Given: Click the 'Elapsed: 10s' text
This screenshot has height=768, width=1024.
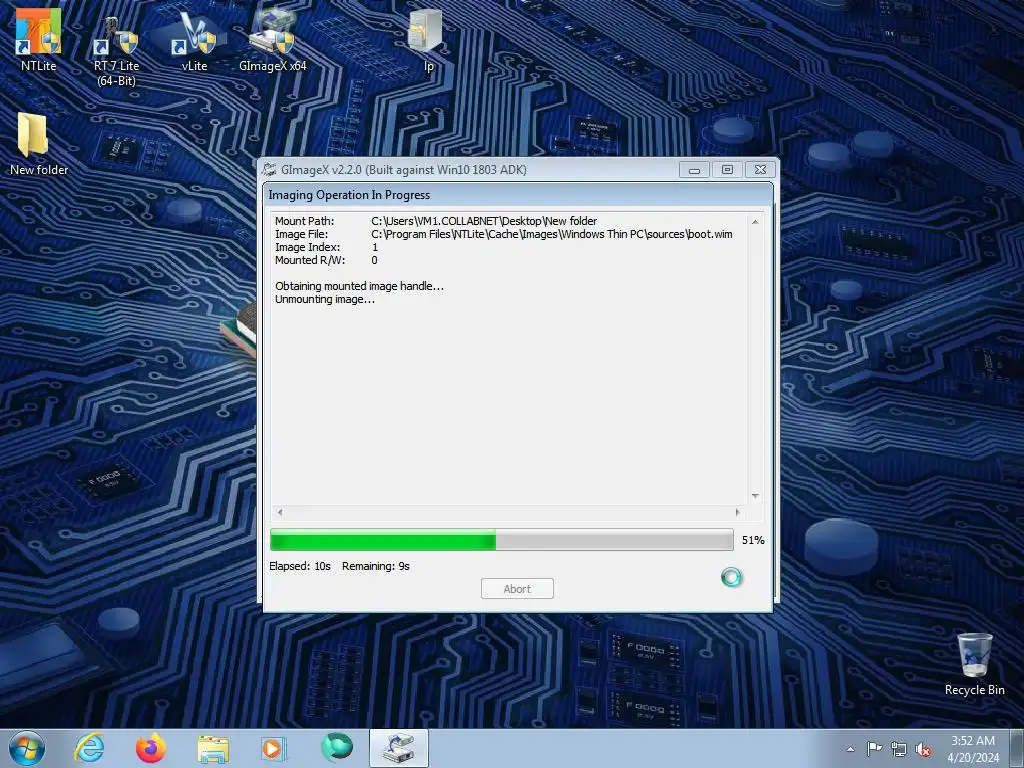Looking at the screenshot, I should pyautogui.click(x=300, y=566).
